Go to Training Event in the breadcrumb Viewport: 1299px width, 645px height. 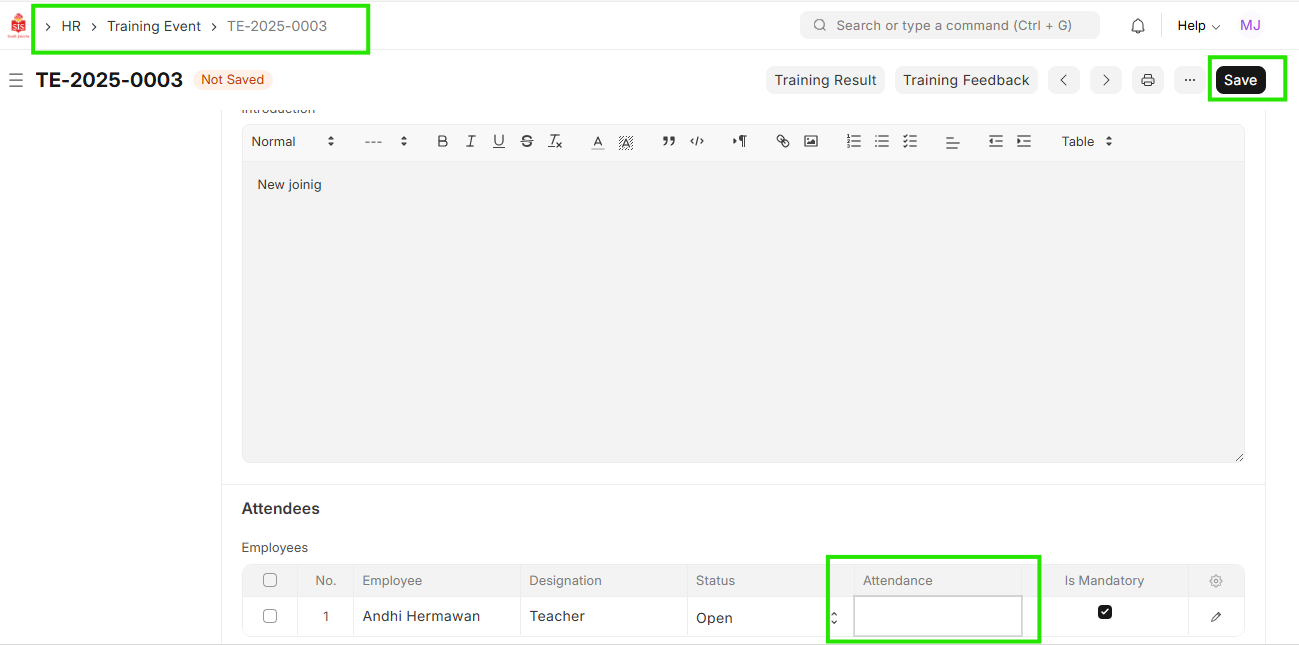(154, 26)
